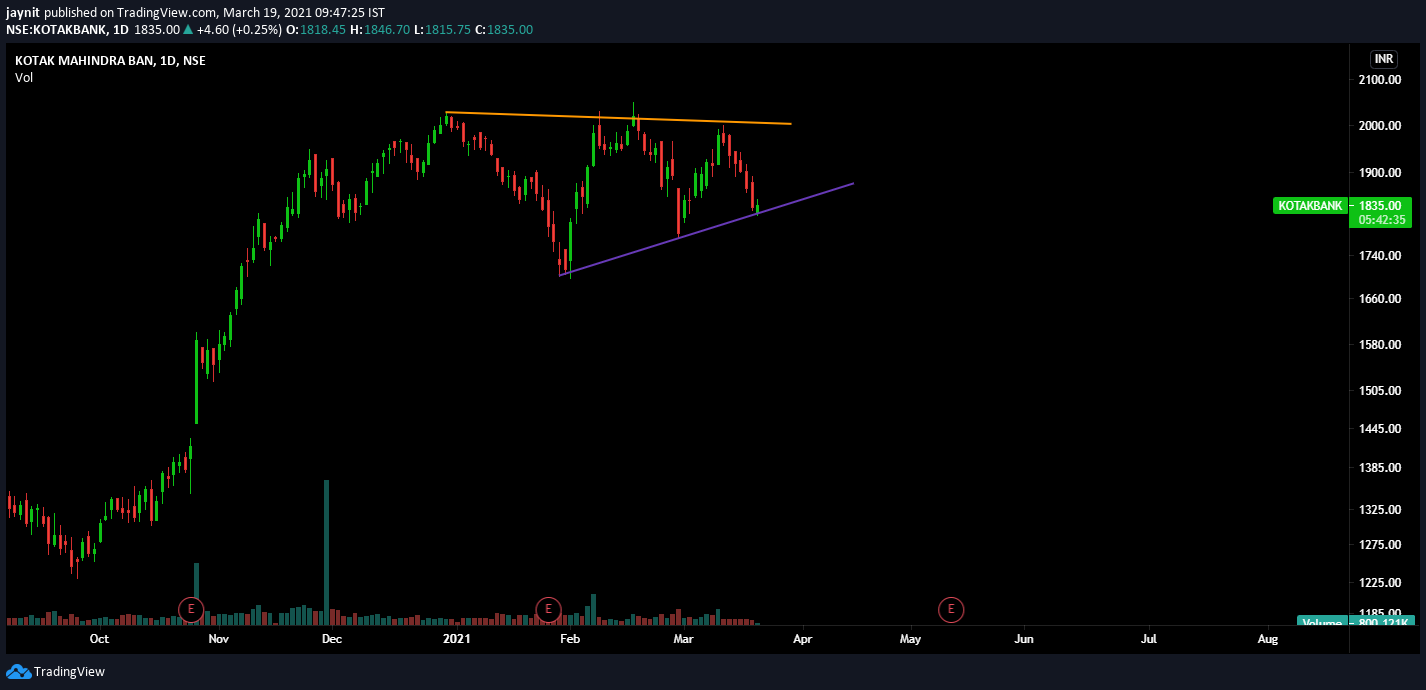Click the Nov label on time axis
Image resolution: width=1426 pixels, height=690 pixels.
(x=218, y=638)
